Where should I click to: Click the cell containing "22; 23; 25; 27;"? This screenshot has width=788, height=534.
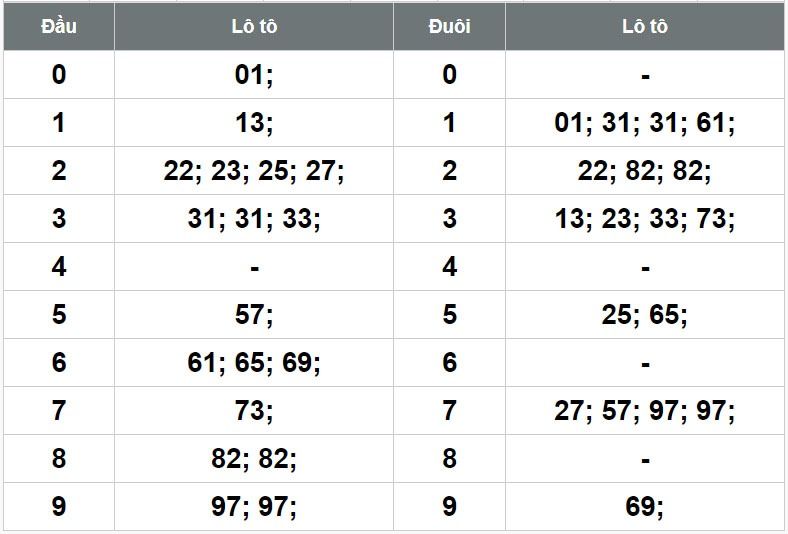(254, 171)
